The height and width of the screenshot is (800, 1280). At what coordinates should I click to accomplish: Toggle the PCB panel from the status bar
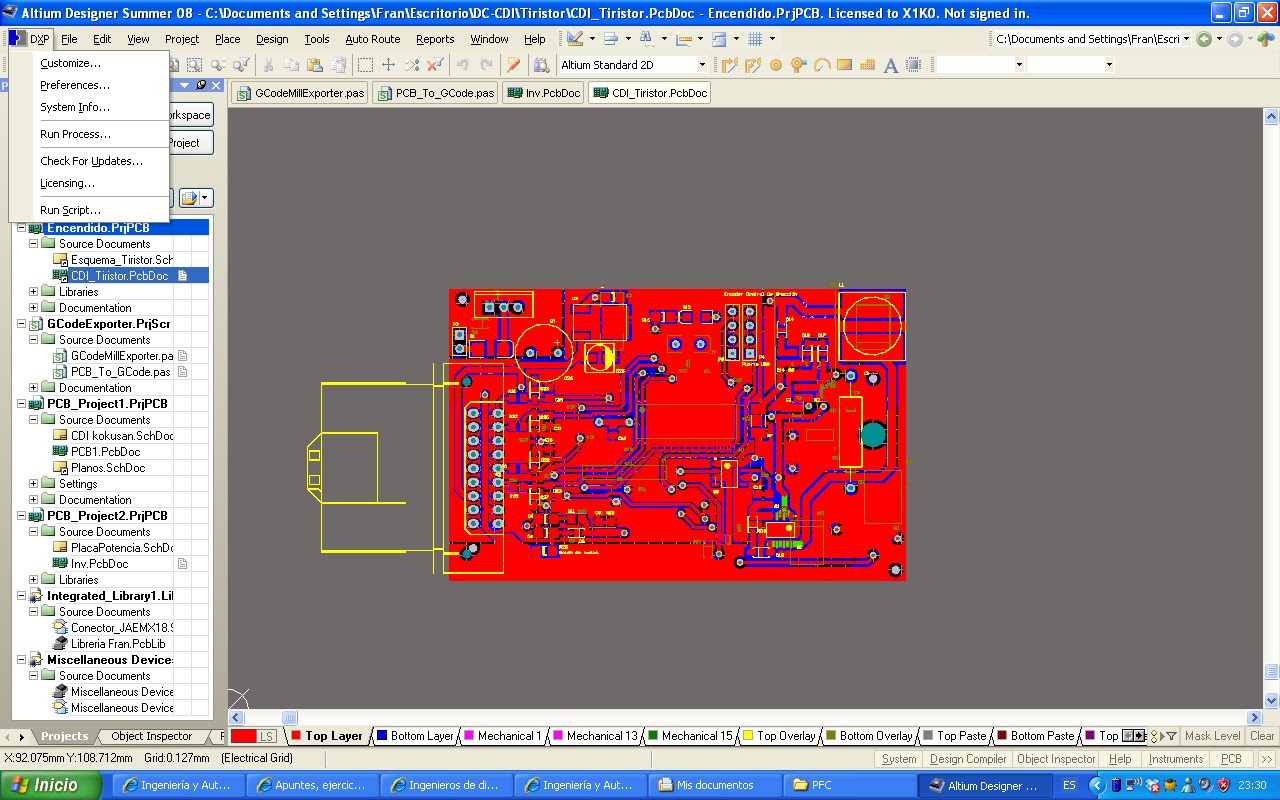coord(1231,758)
